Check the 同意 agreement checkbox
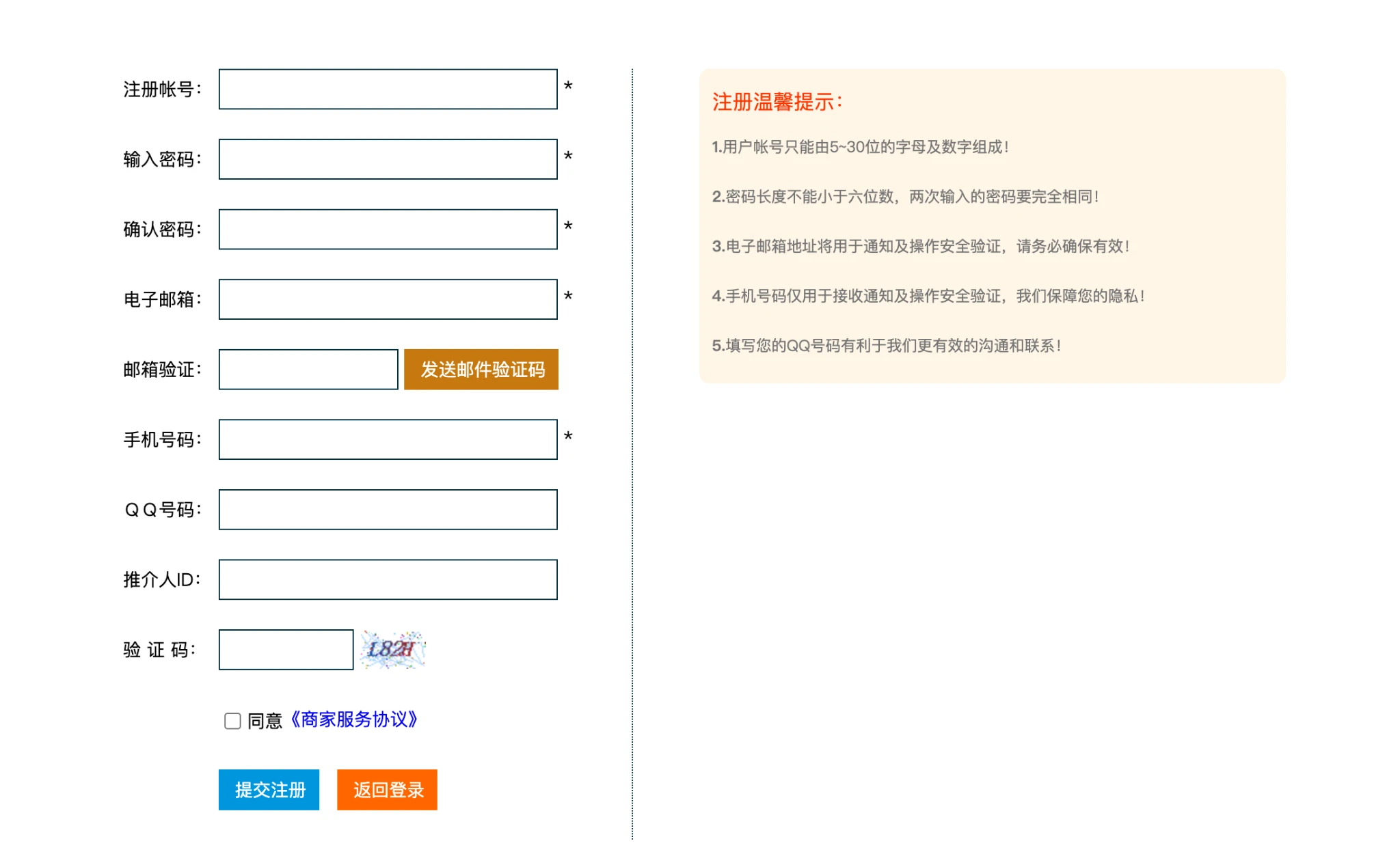The image size is (1400, 865). pyautogui.click(x=232, y=721)
